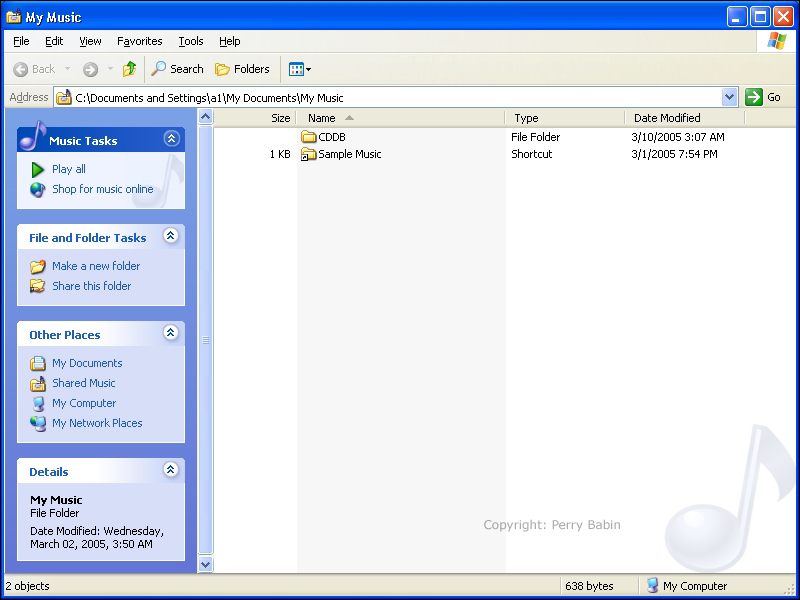Click Shop for music online link
The image size is (800, 600).
(103, 189)
